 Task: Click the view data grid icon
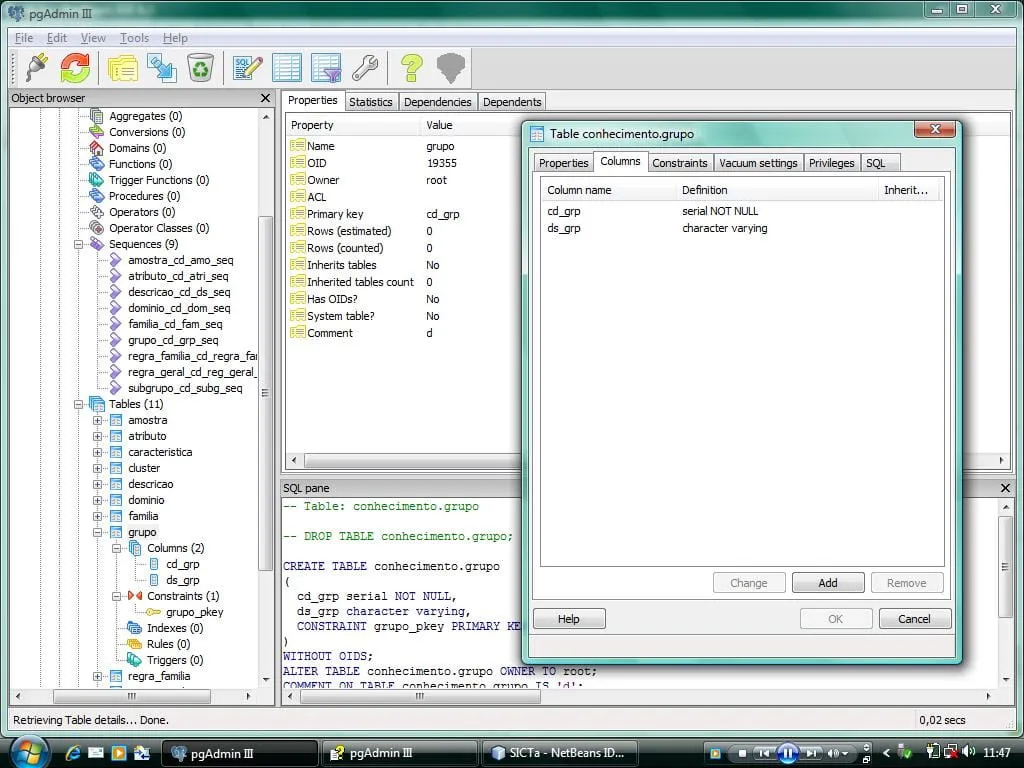[x=287, y=68]
